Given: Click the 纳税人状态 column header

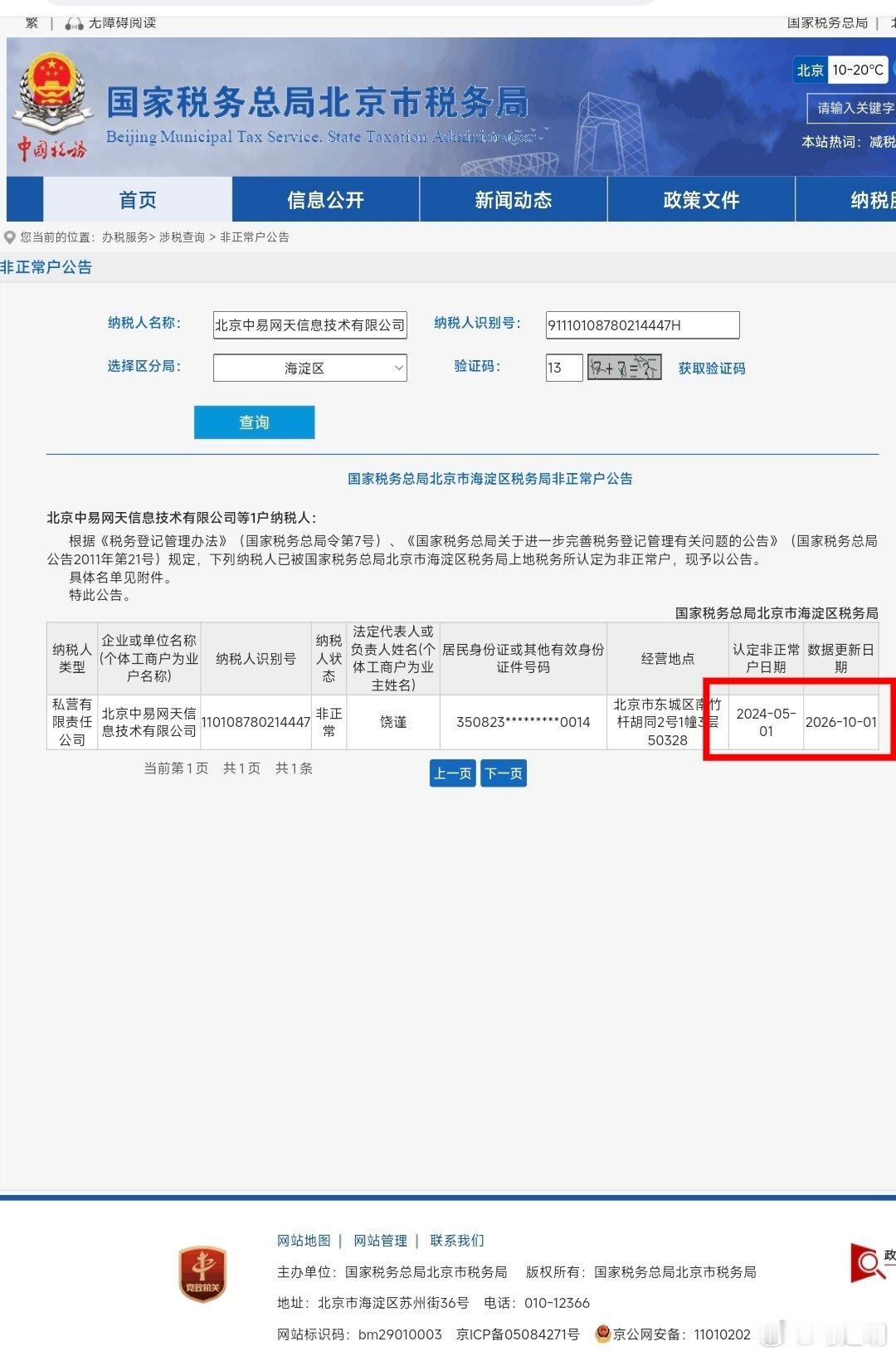Looking at the screenshot, I should click(329, 659).
